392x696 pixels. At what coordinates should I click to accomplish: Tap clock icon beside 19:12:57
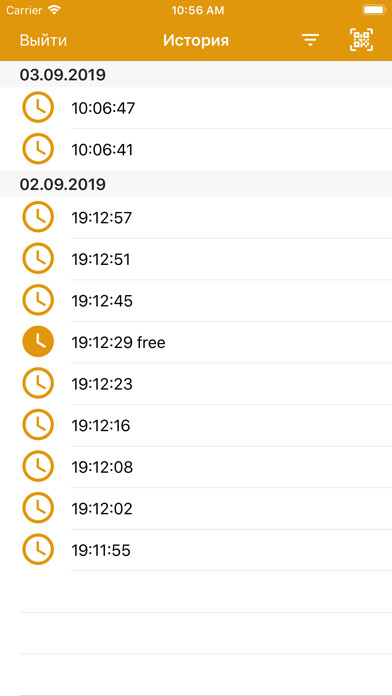coord(38,217)
